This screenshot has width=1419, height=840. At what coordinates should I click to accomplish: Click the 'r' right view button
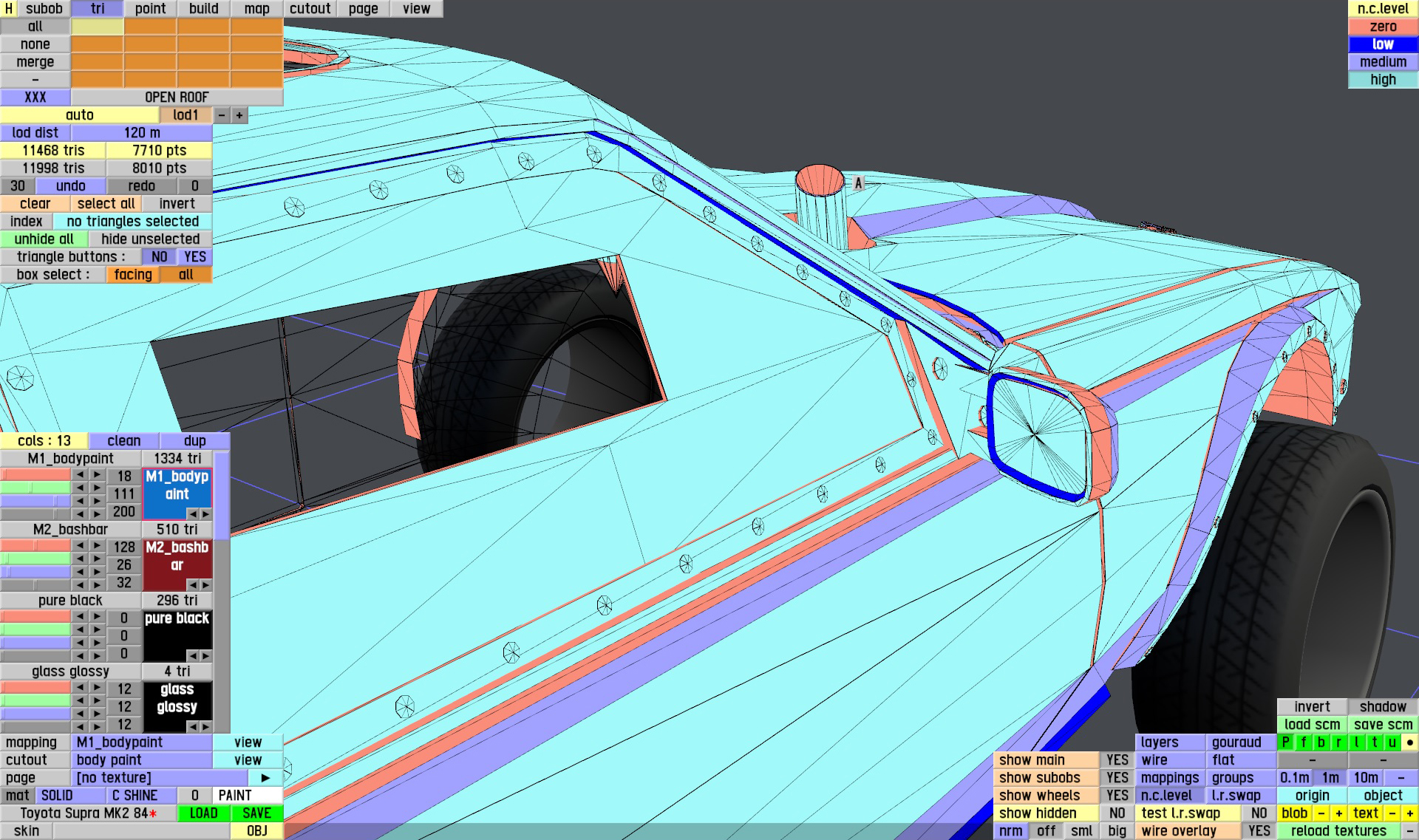pyautogui.click(x=1338, y=742)
